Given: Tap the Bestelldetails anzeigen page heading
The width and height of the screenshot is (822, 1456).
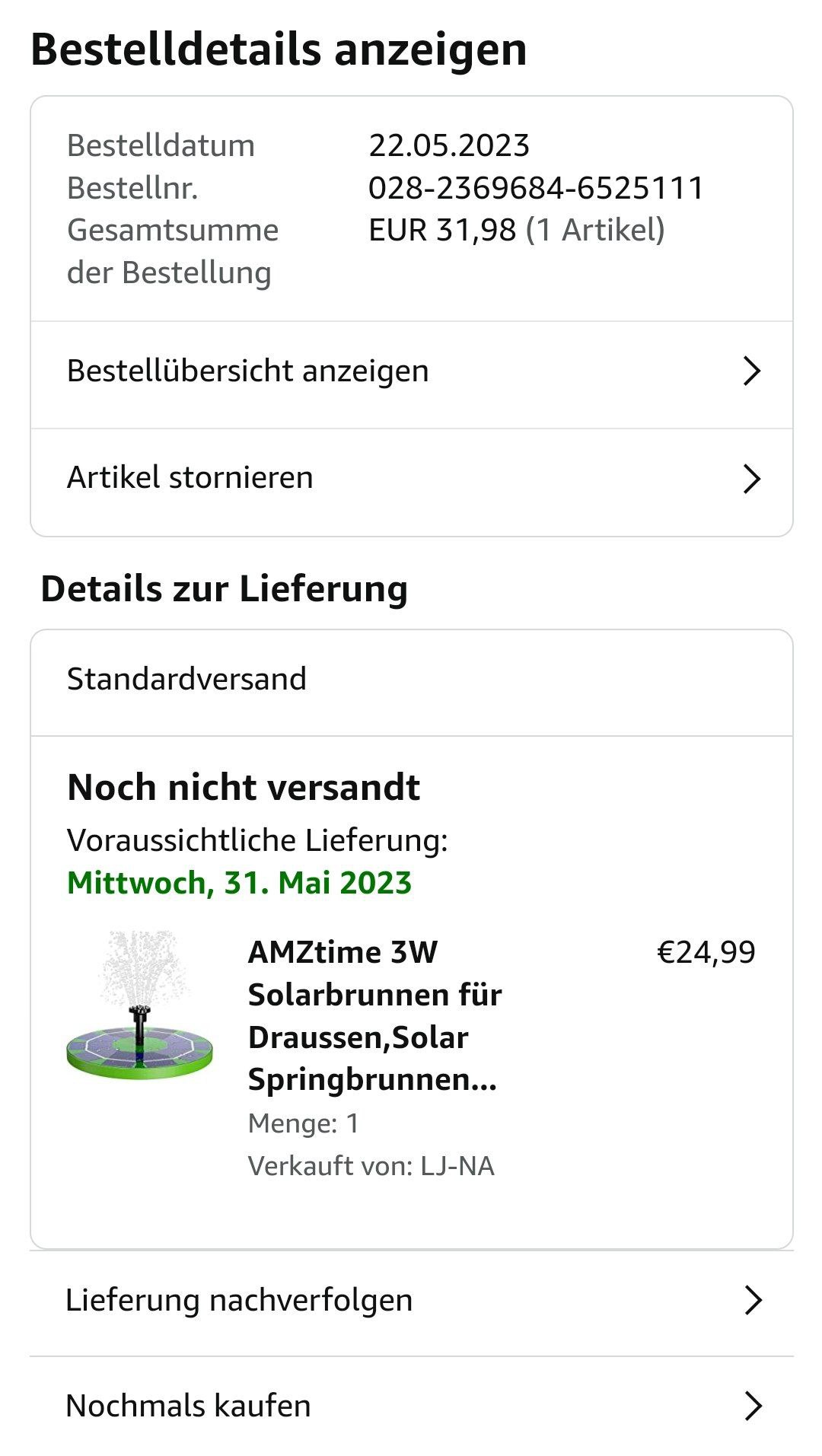Looking at the screenshot, I should click(x=279, y=50).
